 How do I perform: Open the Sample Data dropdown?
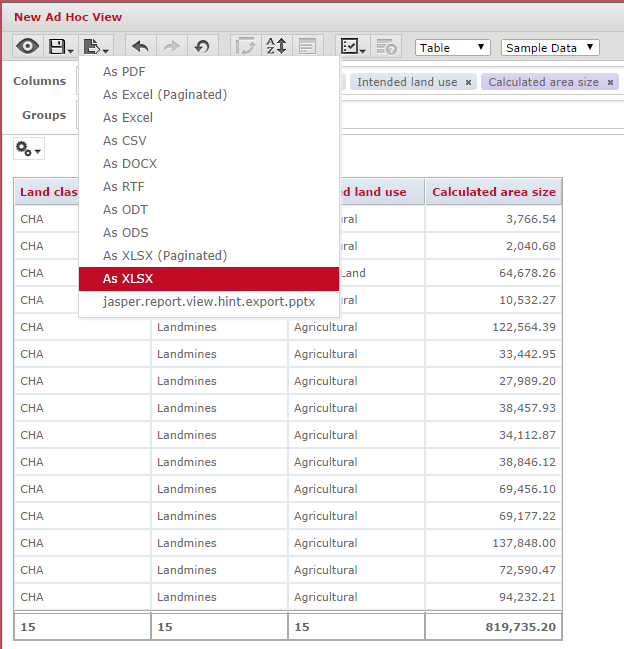(550, 48)
